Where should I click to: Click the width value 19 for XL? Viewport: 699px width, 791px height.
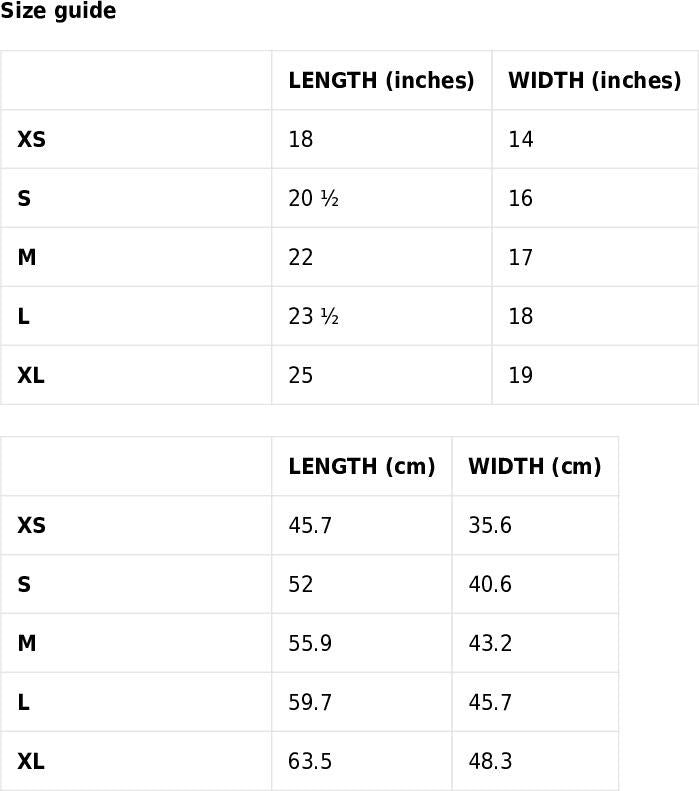521,375
